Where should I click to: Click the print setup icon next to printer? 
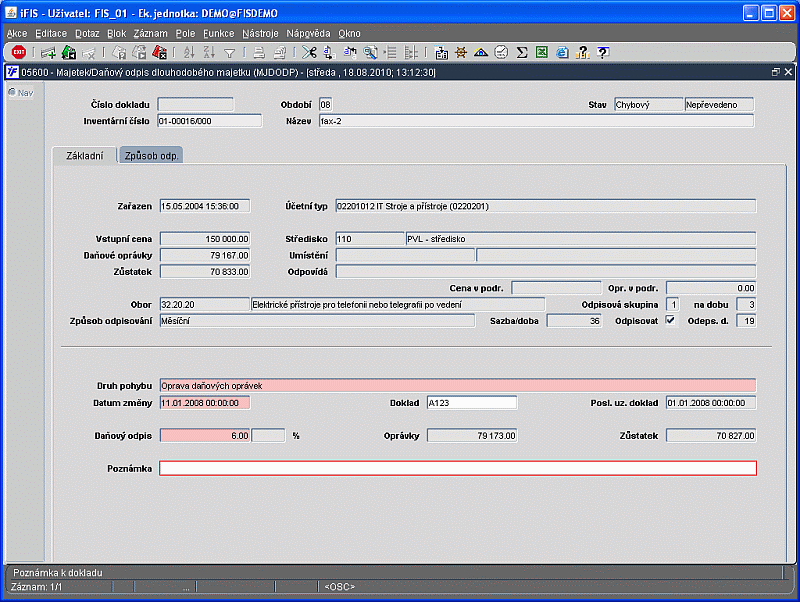click(280, 52)
